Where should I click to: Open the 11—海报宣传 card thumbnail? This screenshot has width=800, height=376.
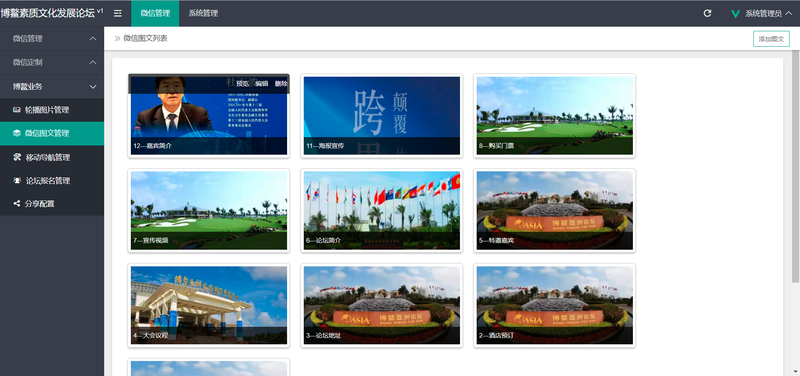click(382, 116)
